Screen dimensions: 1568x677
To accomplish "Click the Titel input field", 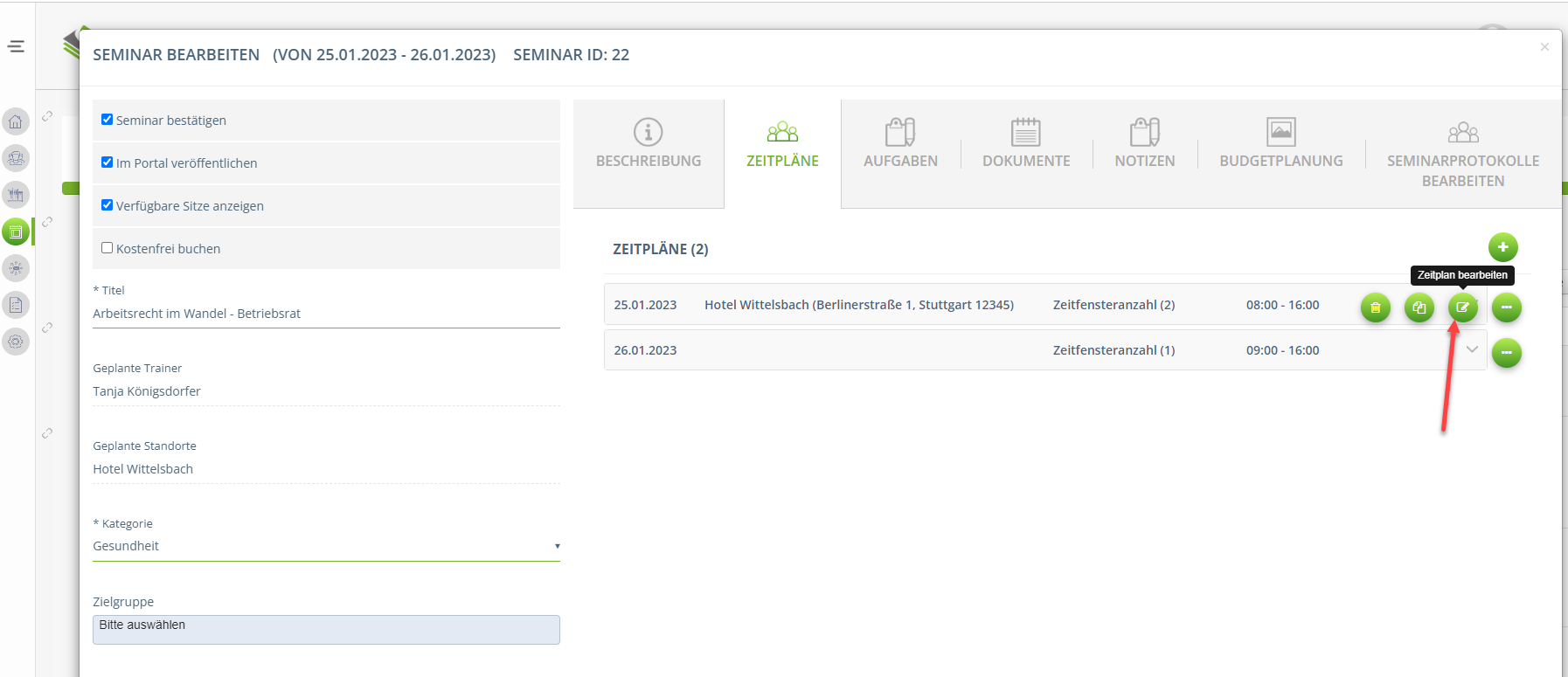I will click(325, 314).
